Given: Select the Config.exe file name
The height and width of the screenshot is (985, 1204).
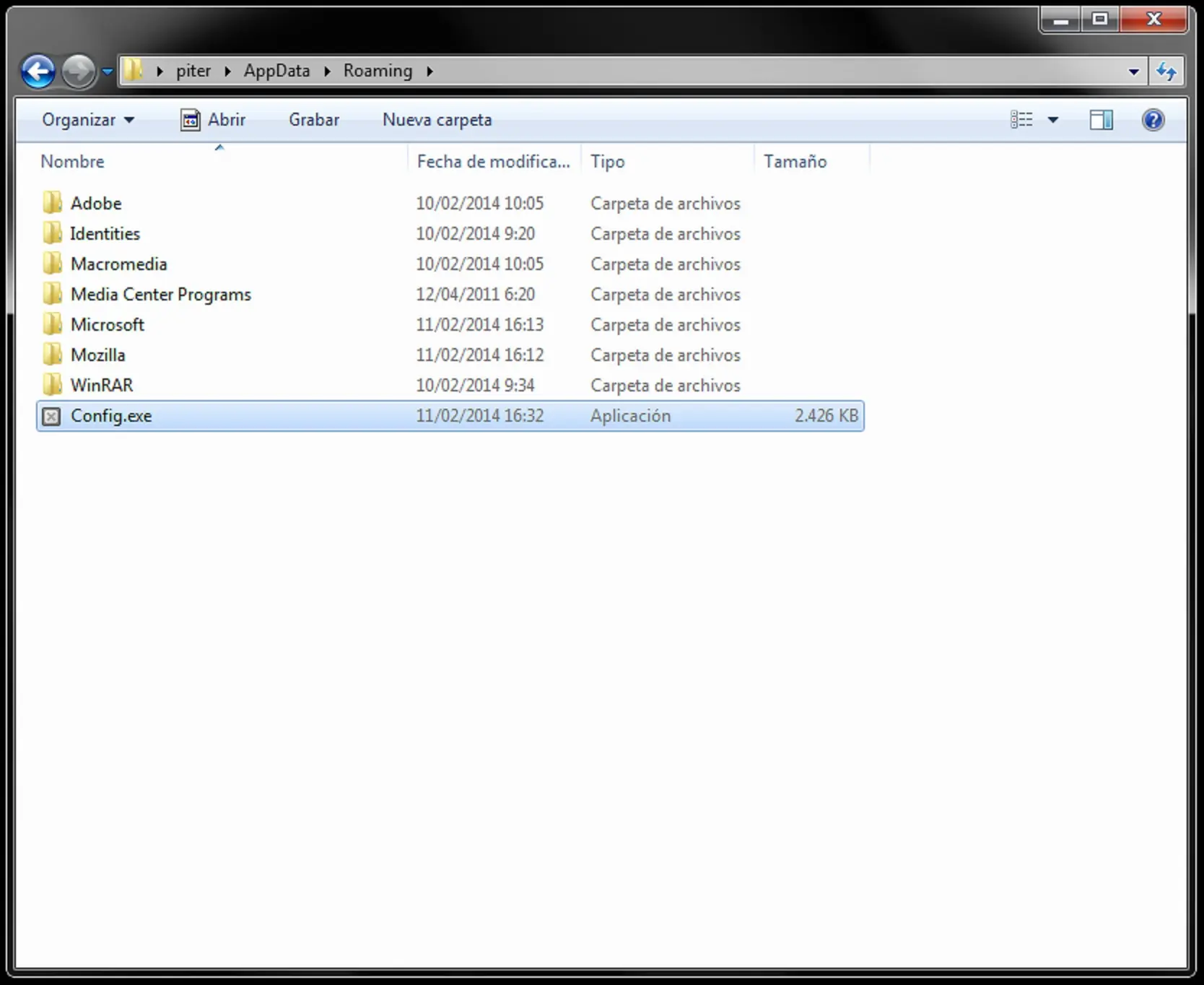Looking at the screenshot, I should pyautogui.click(x=111, y=416).
